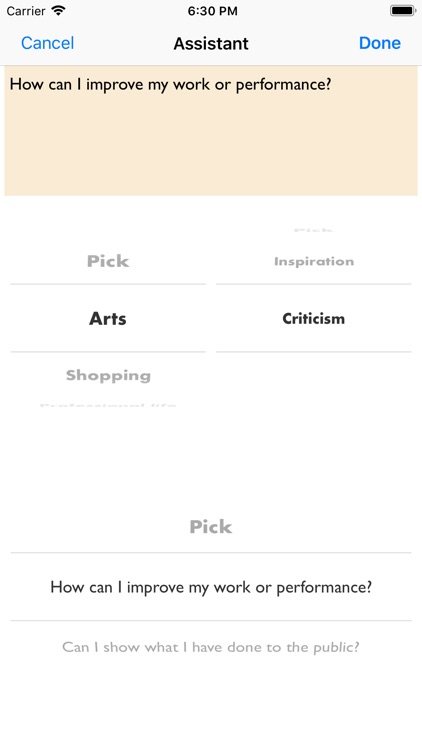Tap the faded top Pick in right picker

pyautogui.click(x=313, y=231)
